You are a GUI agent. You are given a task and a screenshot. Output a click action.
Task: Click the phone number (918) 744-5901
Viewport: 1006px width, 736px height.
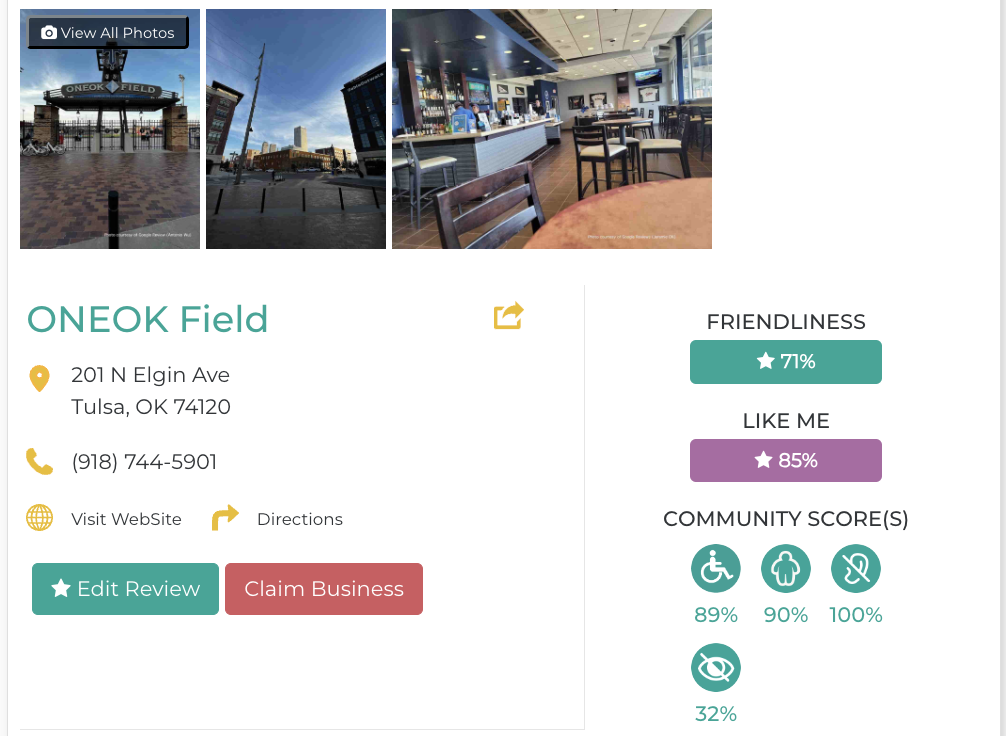(x=144, y=462)
